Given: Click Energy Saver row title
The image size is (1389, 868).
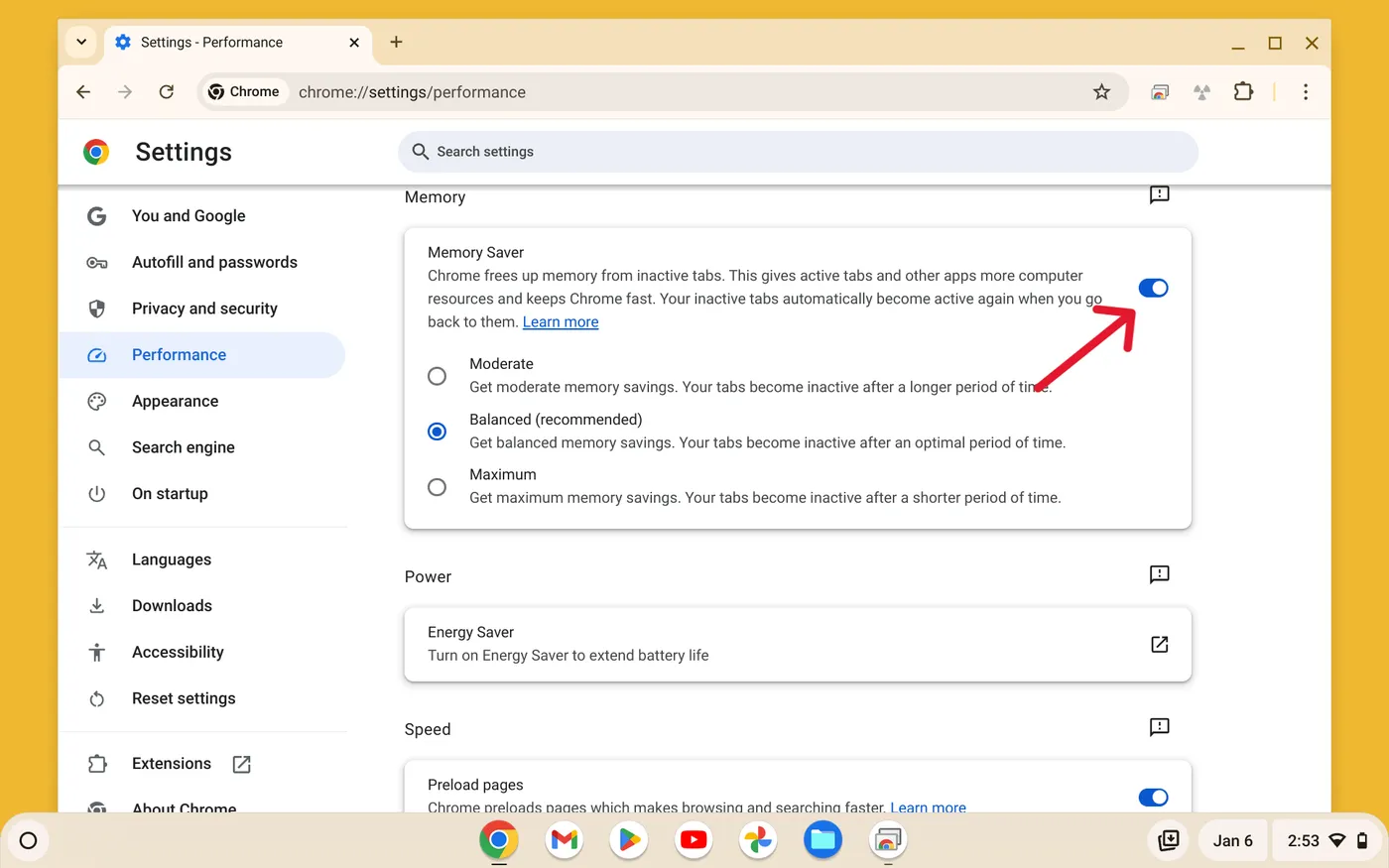Looking at the screenshot, I should [x=470, y=632].
